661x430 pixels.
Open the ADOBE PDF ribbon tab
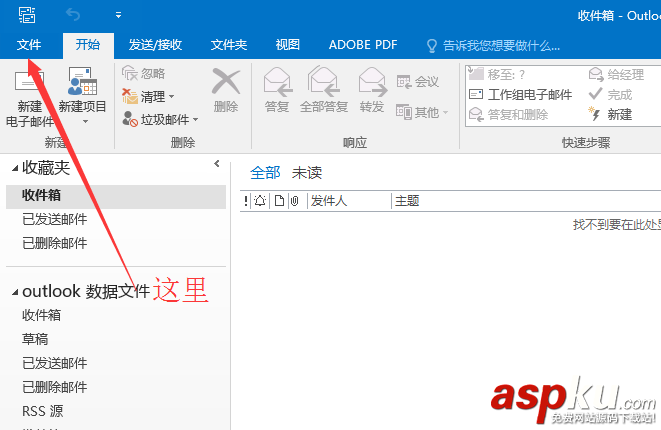[363, 45]
